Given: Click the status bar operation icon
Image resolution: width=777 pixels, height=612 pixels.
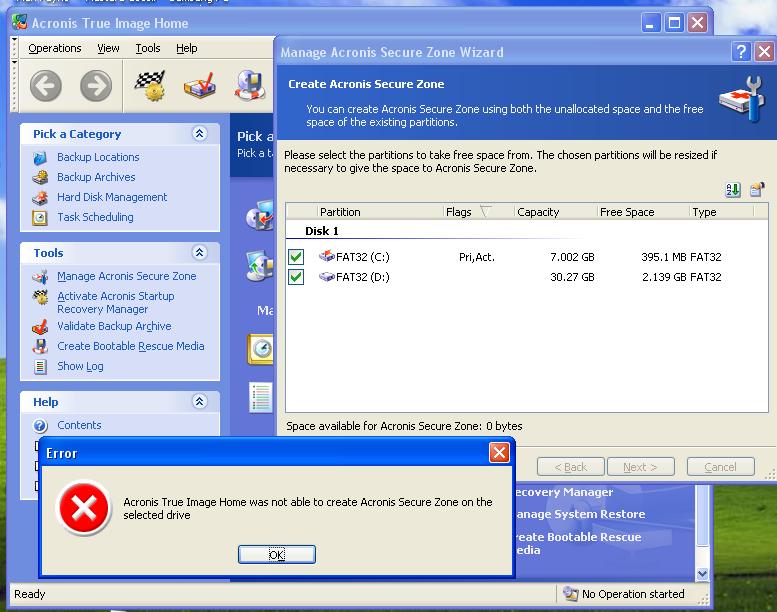Looking at the screenshot, I should pyautogui.click(x=570, y=594).
